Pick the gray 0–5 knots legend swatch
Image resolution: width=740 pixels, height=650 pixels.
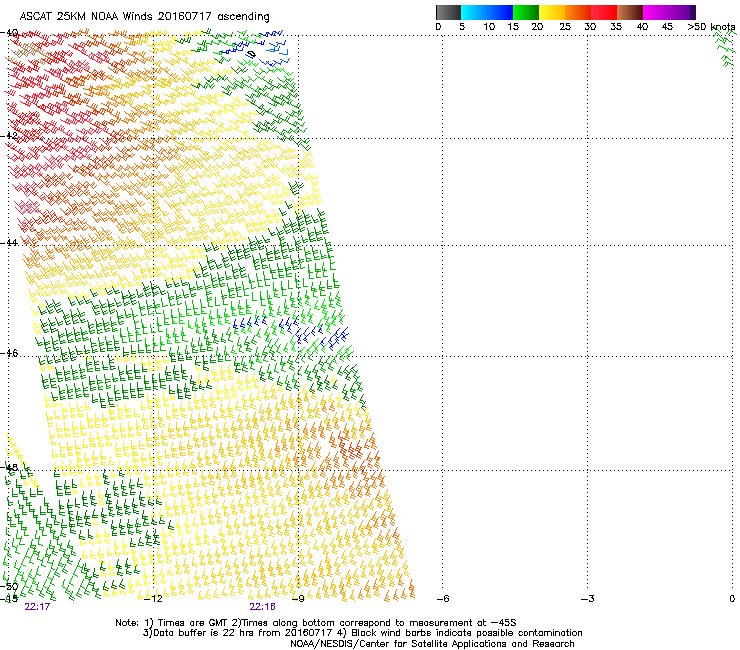448,12
